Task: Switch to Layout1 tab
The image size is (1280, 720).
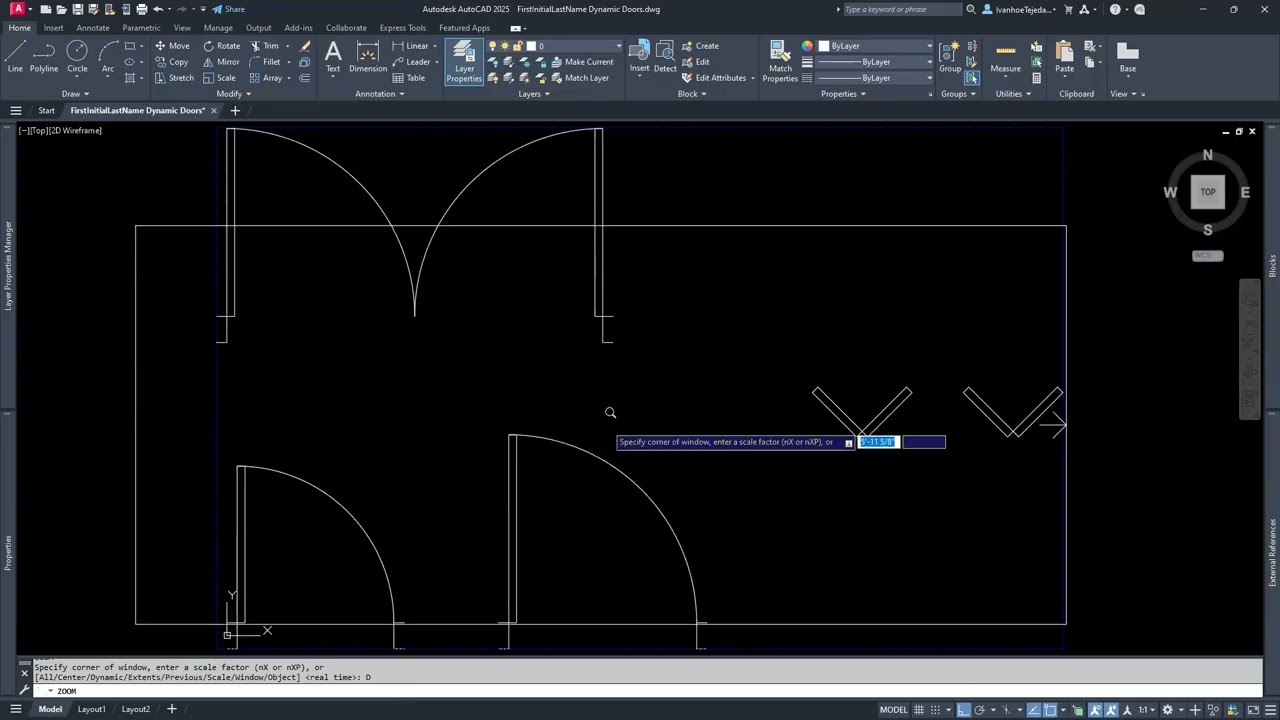Action: [92, 710]
